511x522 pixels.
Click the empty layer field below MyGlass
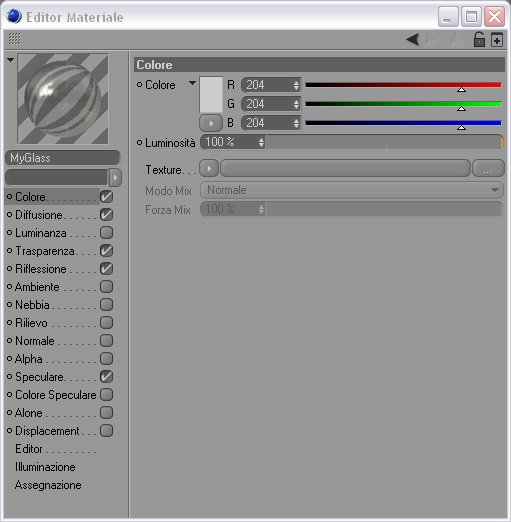[x=57, y=177]
